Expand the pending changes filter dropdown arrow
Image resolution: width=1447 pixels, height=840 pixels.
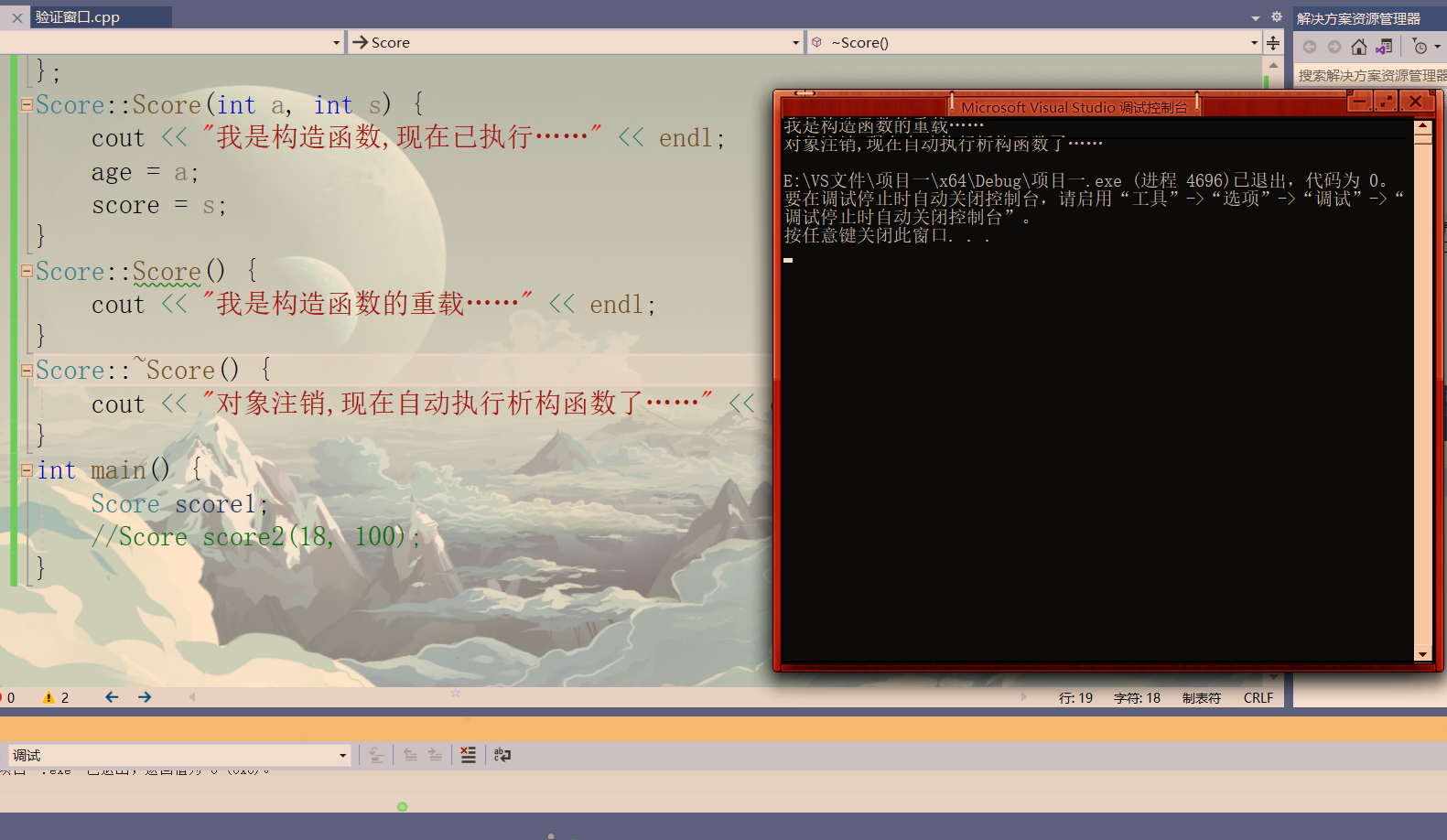[1437, 47]
